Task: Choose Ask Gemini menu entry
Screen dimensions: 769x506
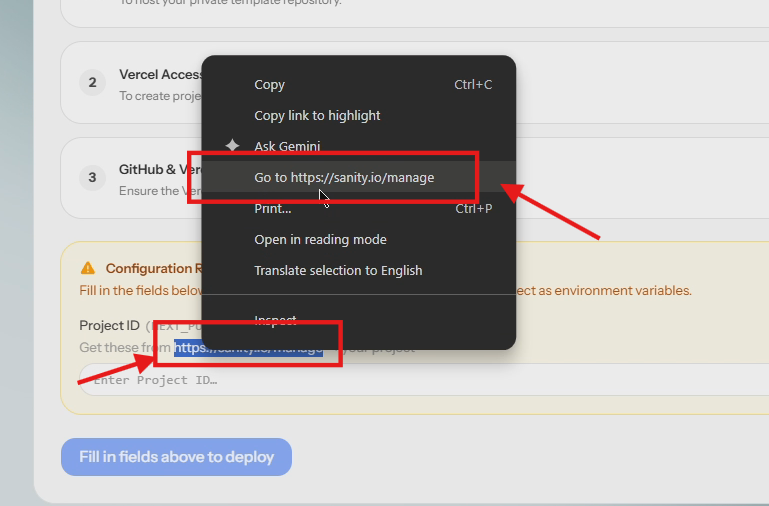Action: click(x=359, y=146)
